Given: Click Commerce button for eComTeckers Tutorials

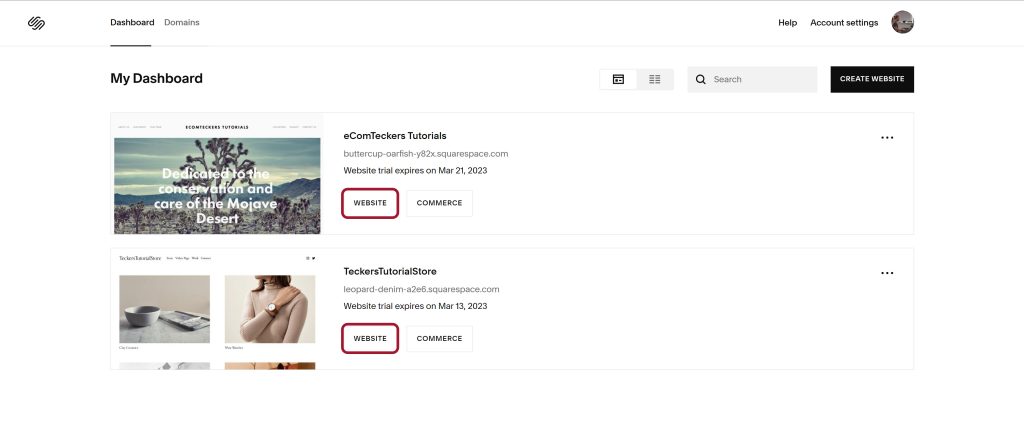Looking at the screenshot, I should 440,203.
